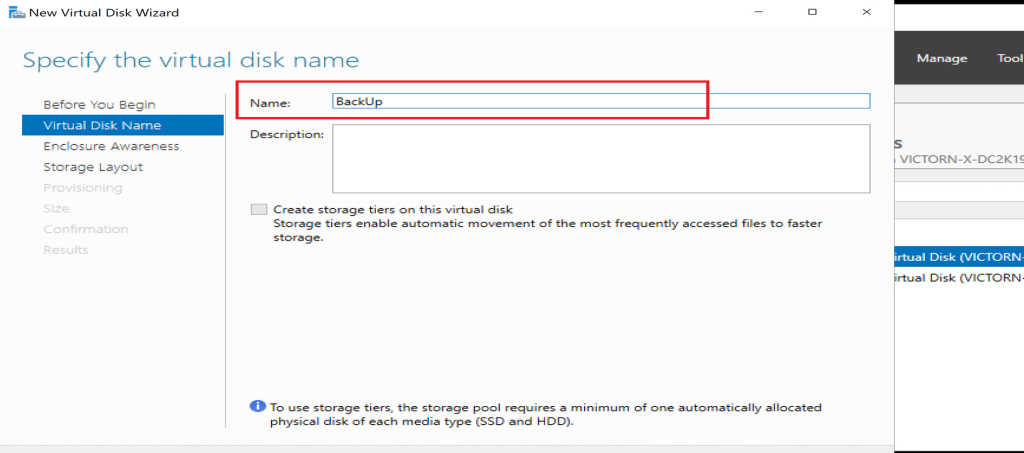The height and width of the screenshot is (453, 1024).
Task: Select the highlighted Virtual Disk row
Action: tap(958, 256)
